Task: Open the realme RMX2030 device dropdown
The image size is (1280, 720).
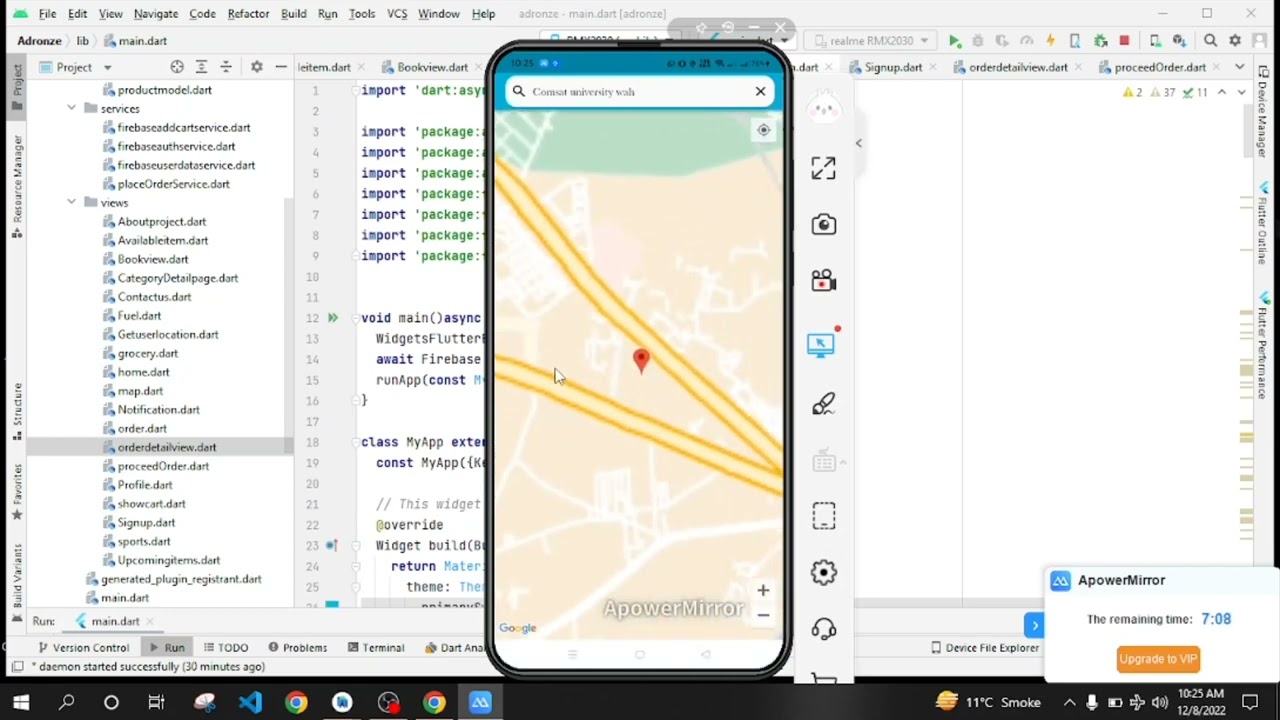Action: [869, 41]
